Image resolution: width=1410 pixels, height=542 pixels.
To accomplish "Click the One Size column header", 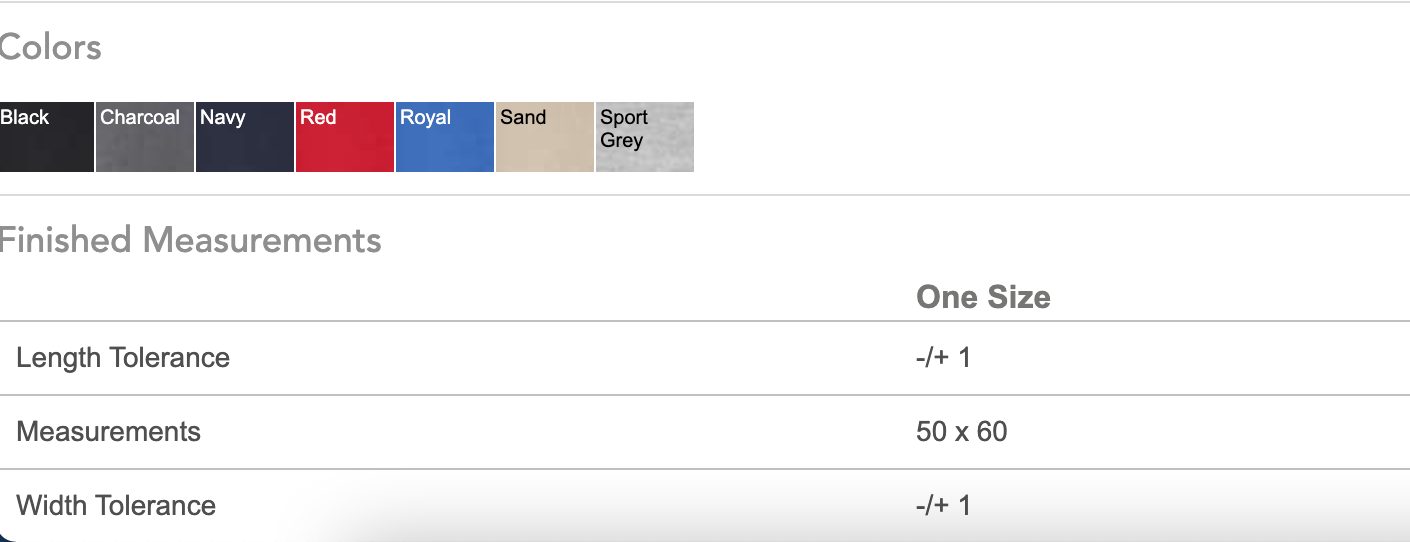I will coord(983,297).
